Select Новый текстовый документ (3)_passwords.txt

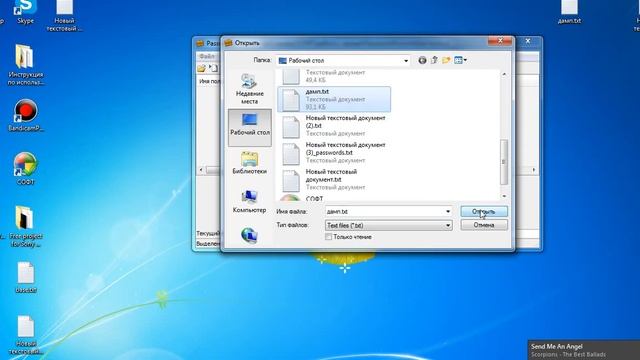coord(334,153)
